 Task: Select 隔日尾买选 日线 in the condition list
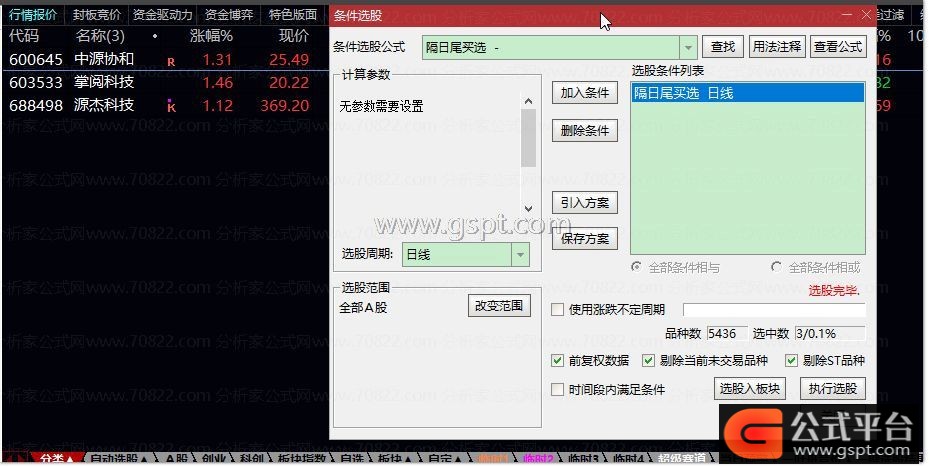pos(746,93)
